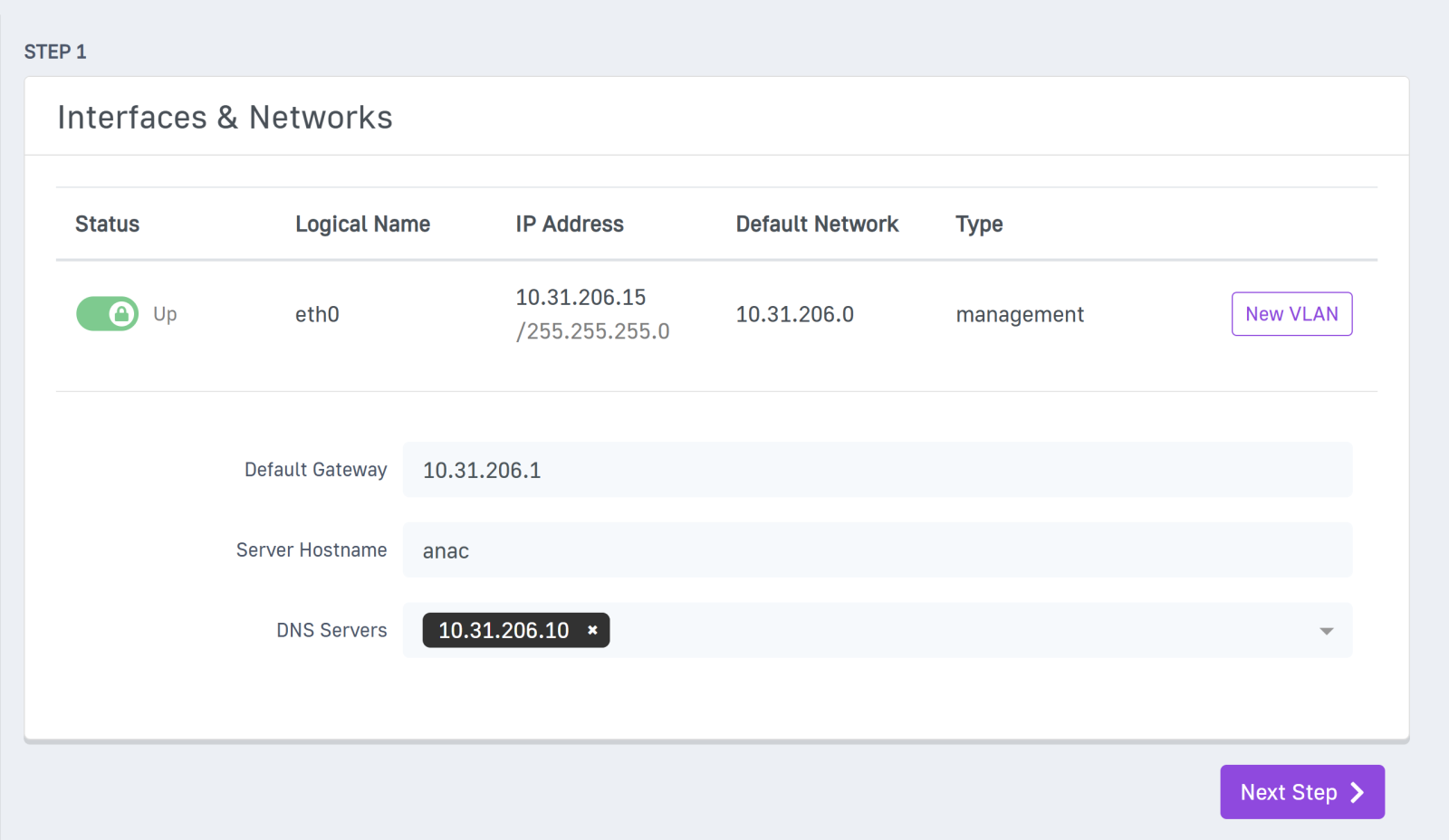Click the Logical Name column header
This screenshot has height=840, width=1449.
pos(362,224)
